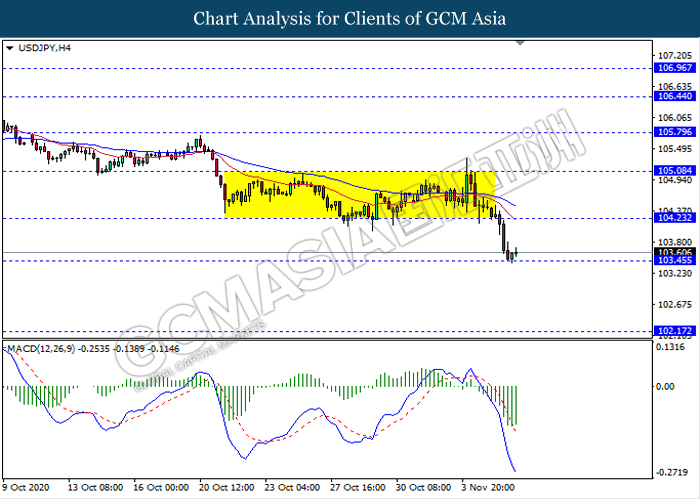700x500 pixels.
Task: Click the 23 Oct 04:00 time label
Action: [292, 487]
